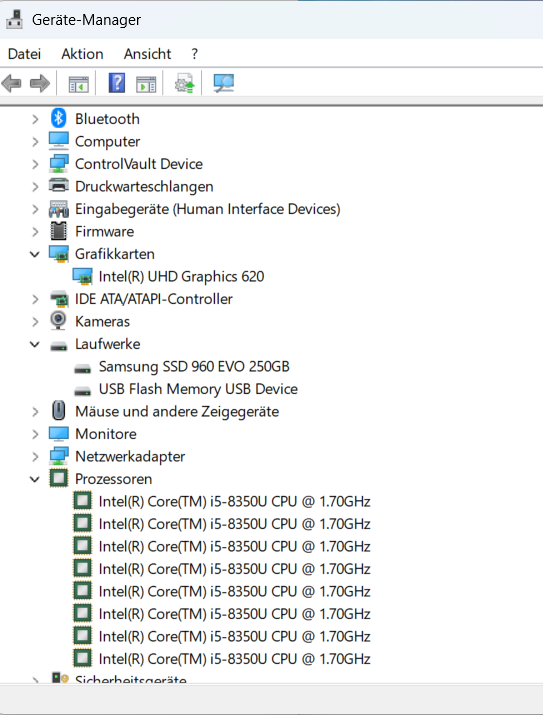Expand the Netzwerkadapter category
Viewport: 543px width, 715px height.
point(35,456)
